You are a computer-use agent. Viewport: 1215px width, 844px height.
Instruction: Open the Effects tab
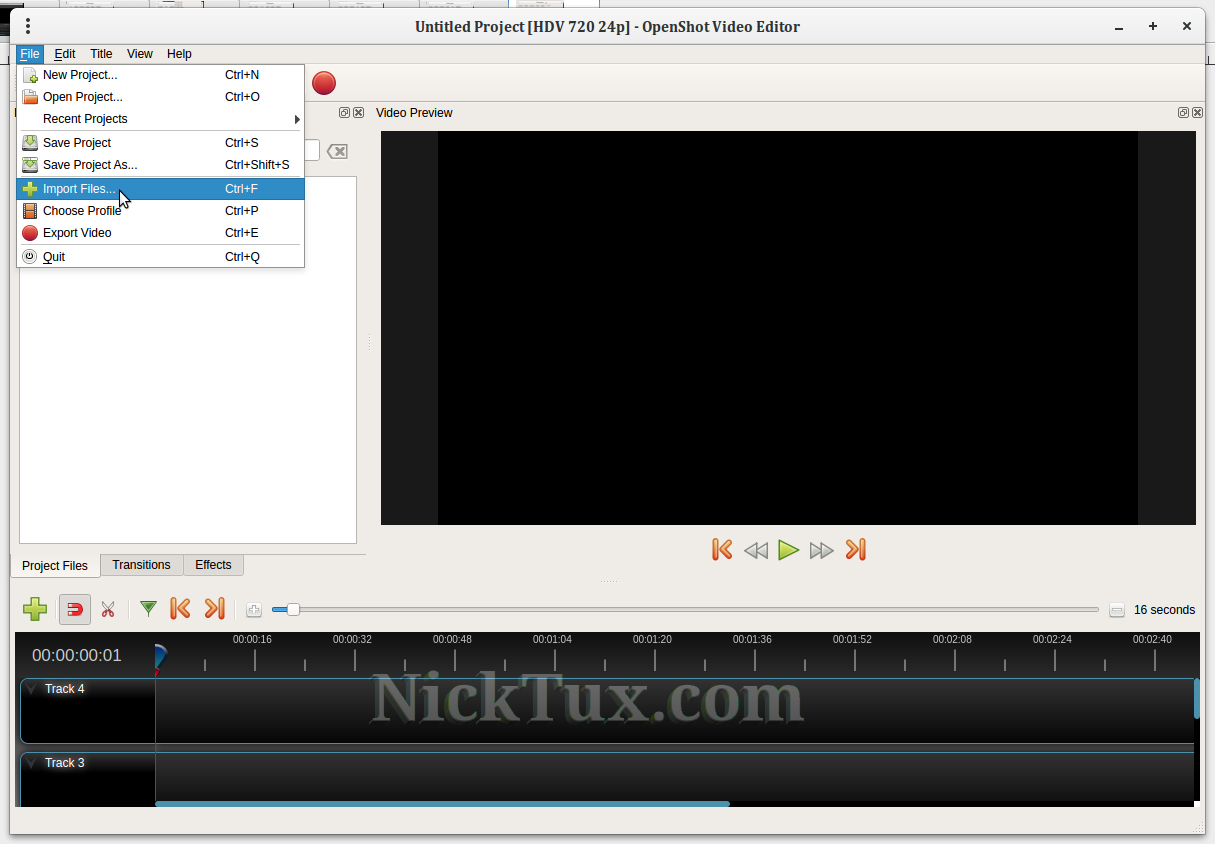213,565
